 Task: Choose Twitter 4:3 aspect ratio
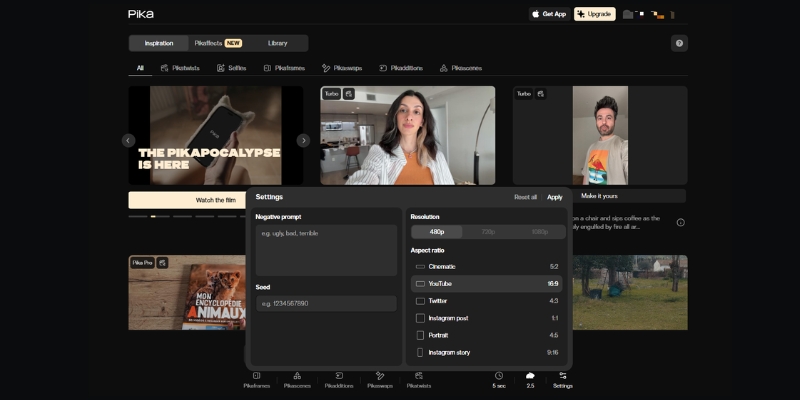click(488, 301)
